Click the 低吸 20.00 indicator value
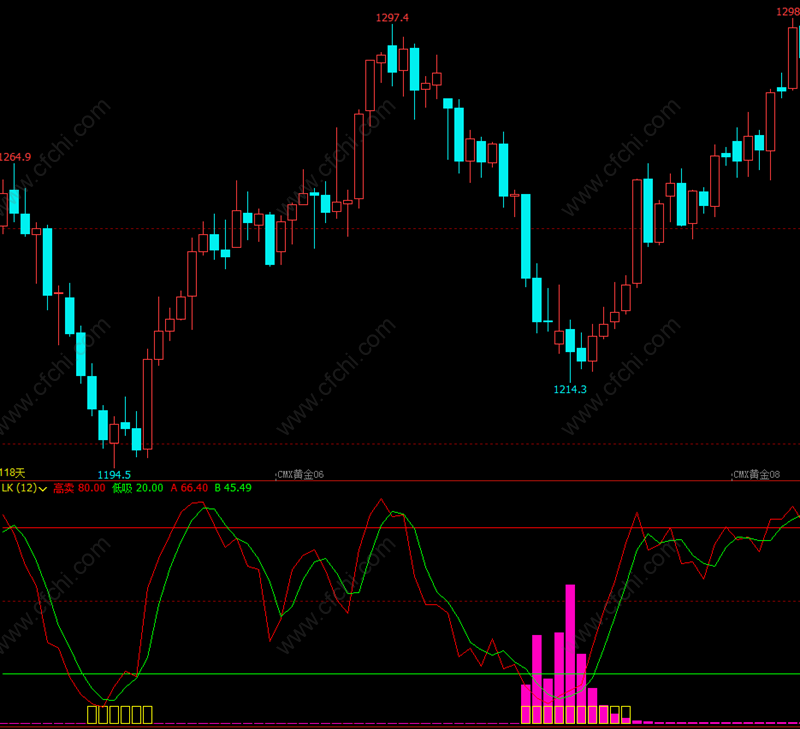This screenshot has height=729, width=800. (x=138, y=488)
